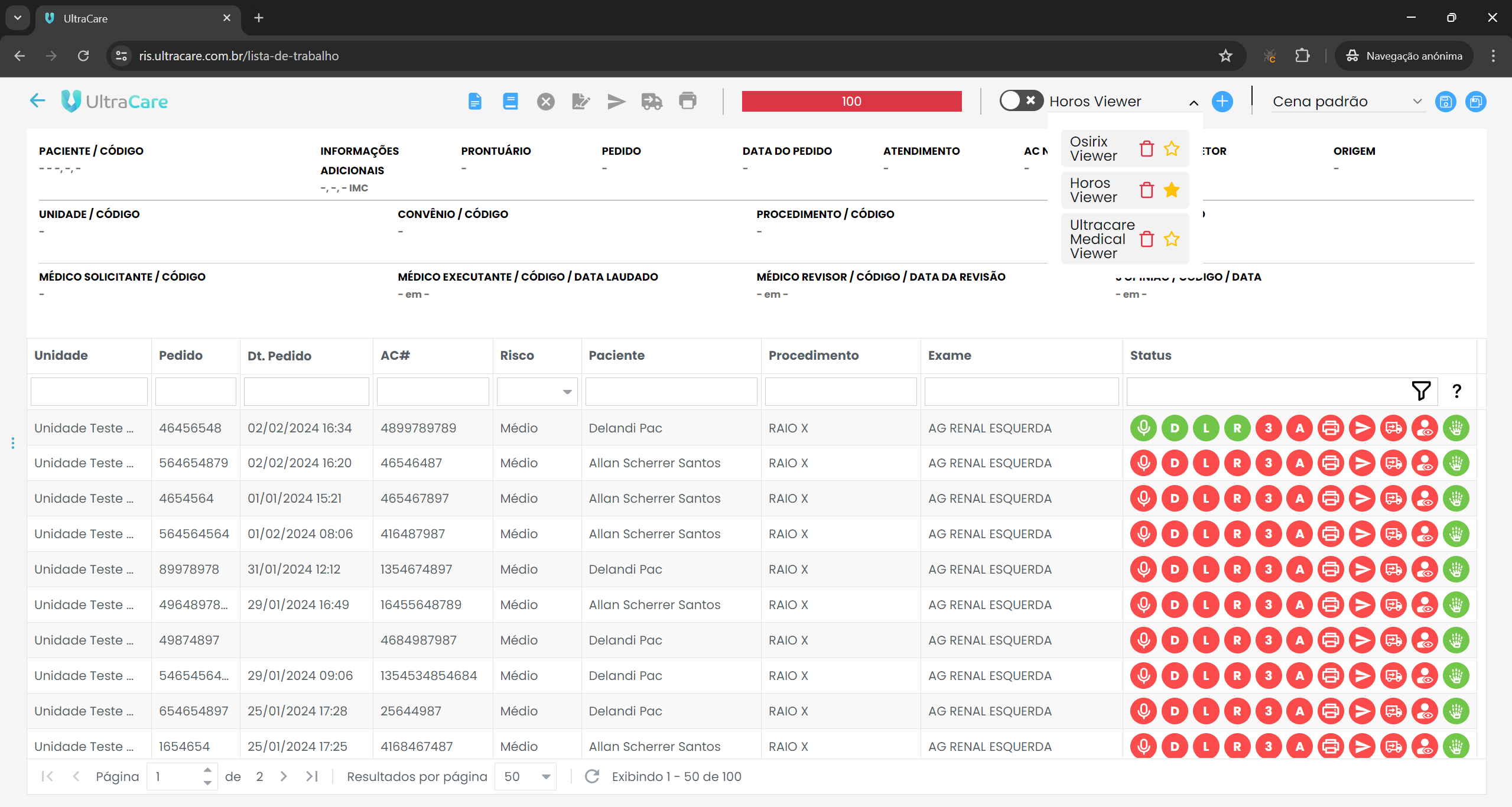1512x807 pixels.
Task: Click the Paciente filter input field
Action: 671,392
